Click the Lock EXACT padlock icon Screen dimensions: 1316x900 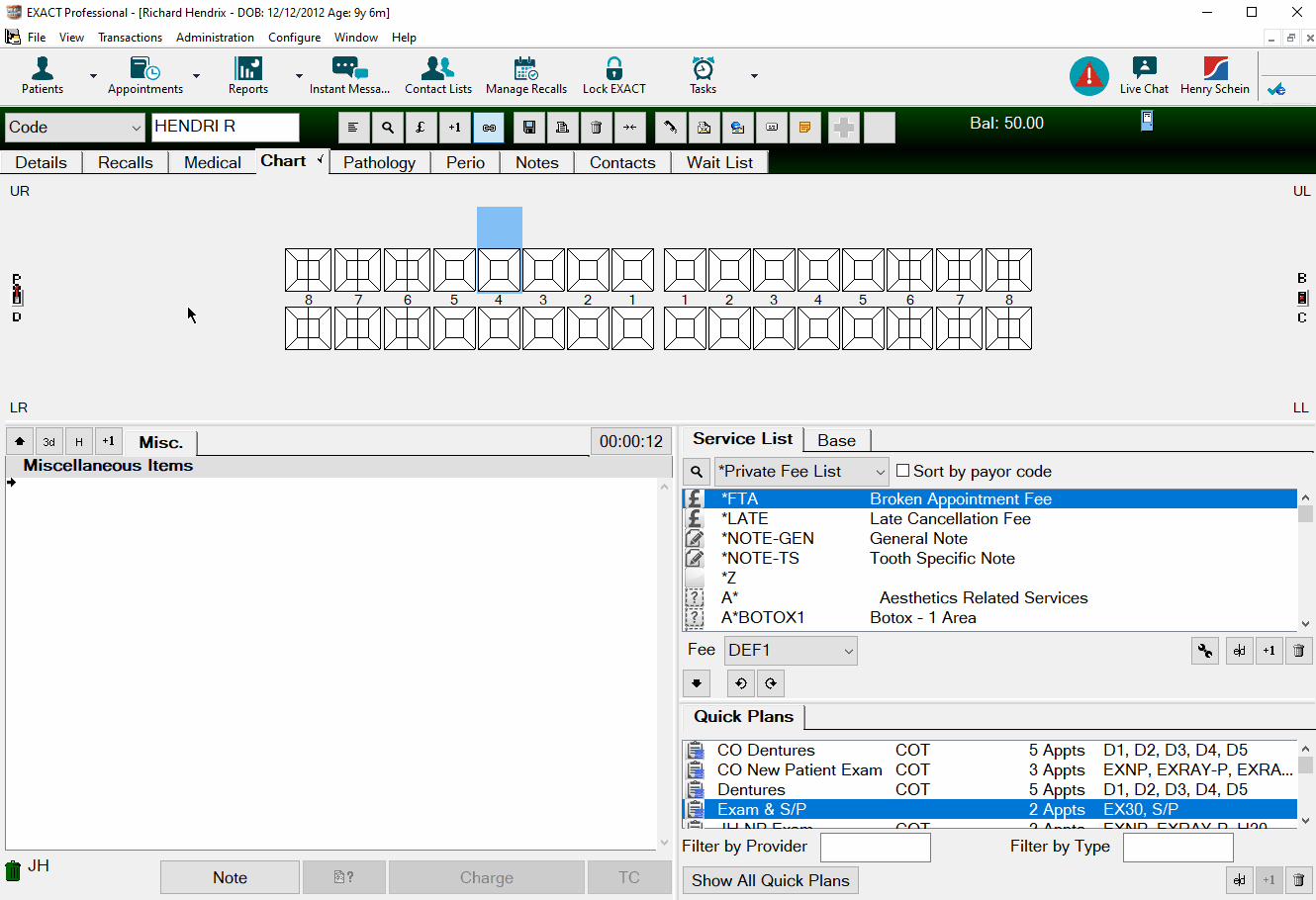coord(613,75)
